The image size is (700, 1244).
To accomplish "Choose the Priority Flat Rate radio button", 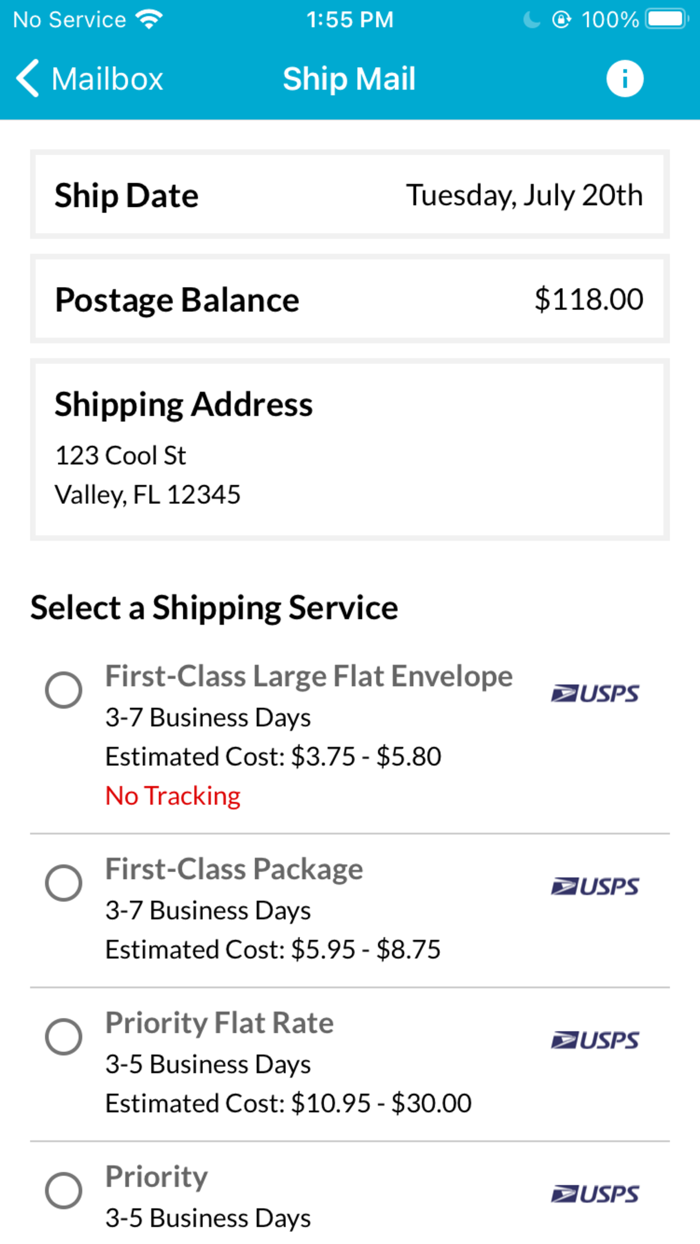I will tap(64, 1037).
